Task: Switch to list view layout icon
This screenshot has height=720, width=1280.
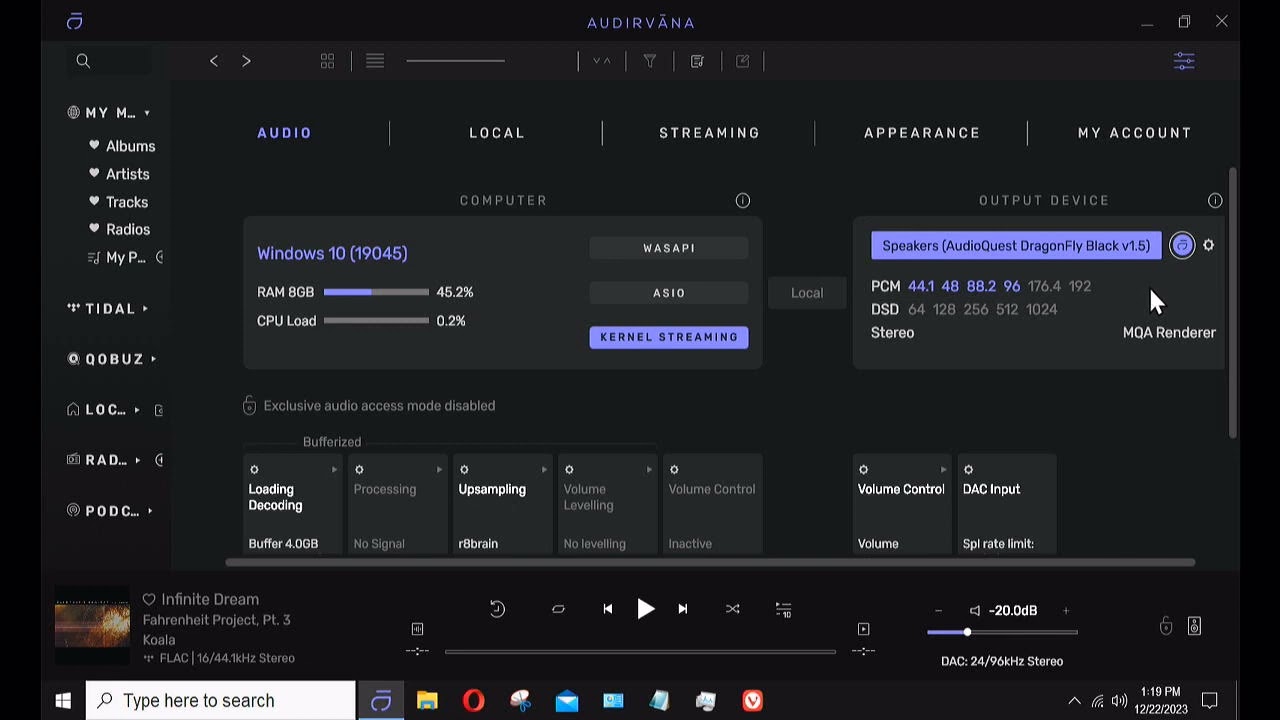Action: coord(375,61)
